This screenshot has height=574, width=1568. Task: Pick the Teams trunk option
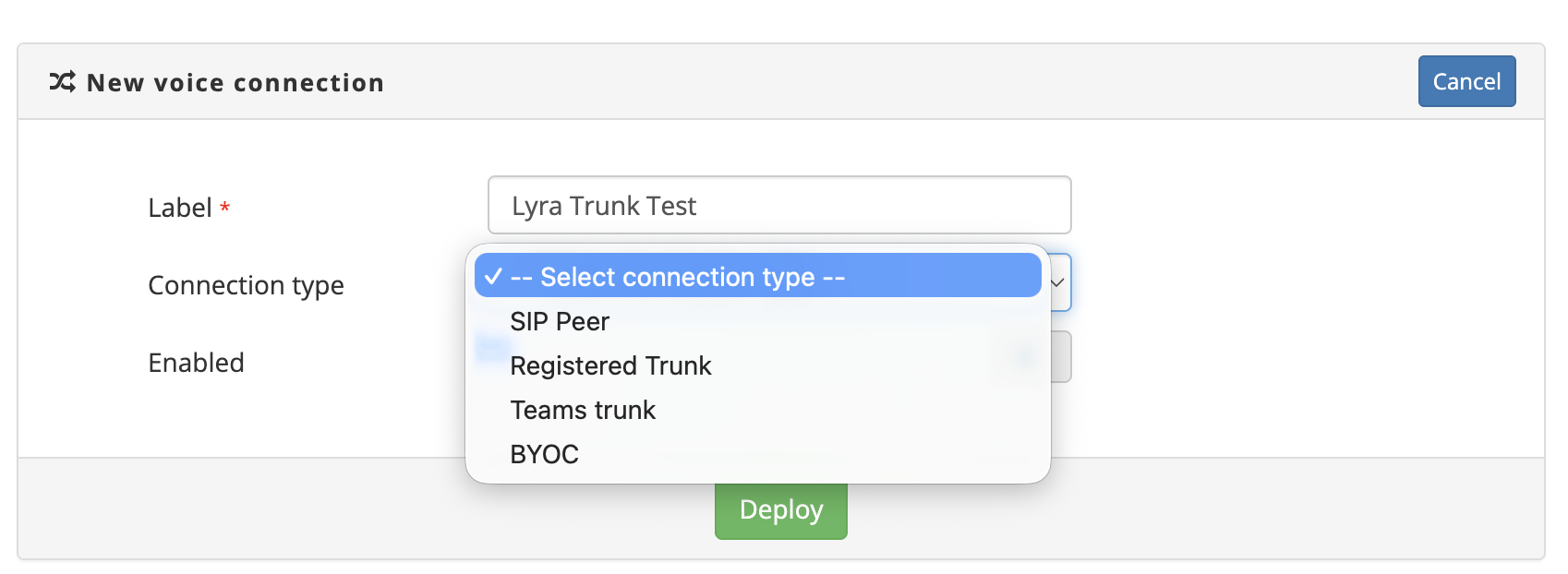pyautogui.click(x=583, y=410)
